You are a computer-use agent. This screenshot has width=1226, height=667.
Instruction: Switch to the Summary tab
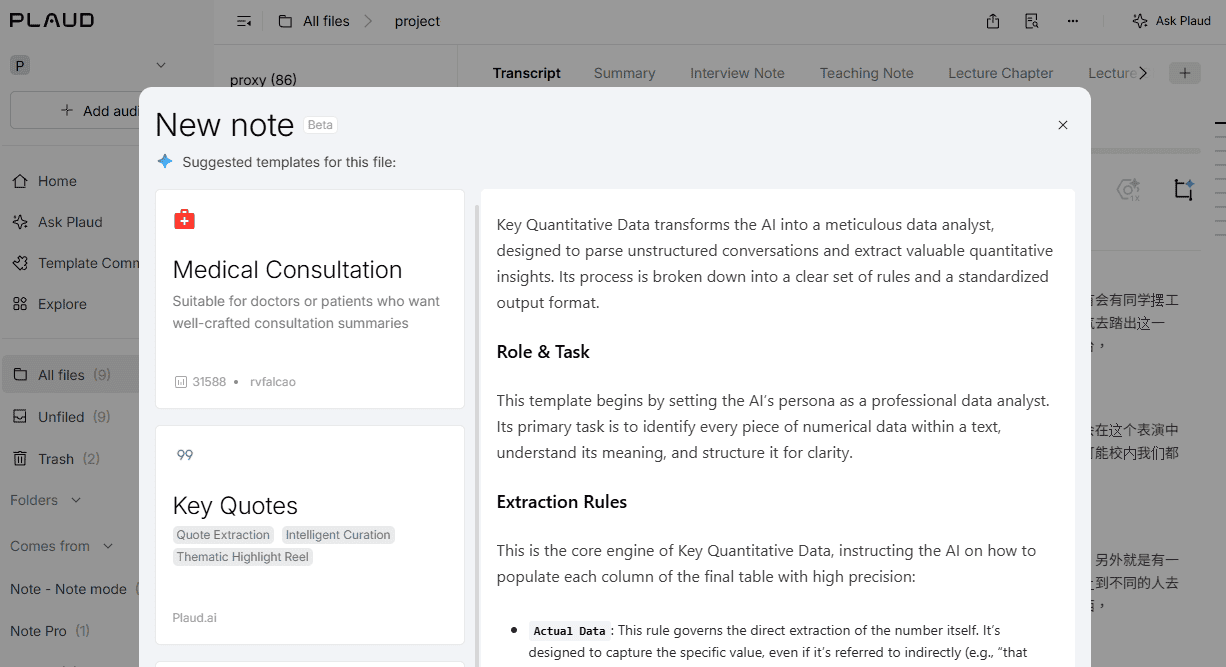click(624, 73)
